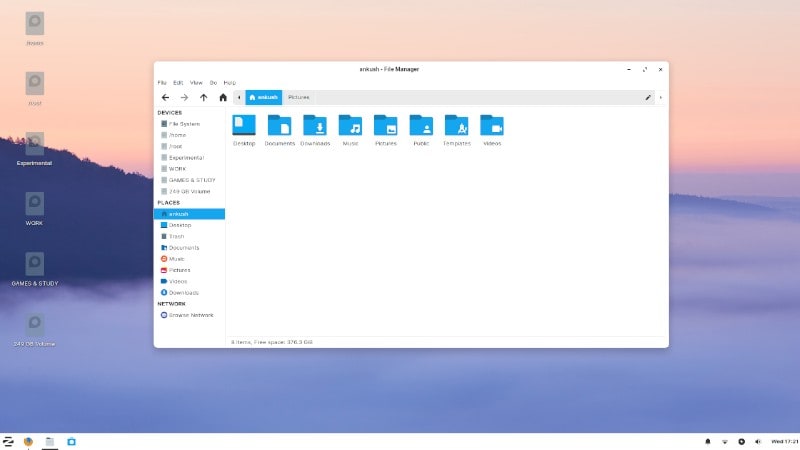Click the volume icon in the system tray
Image resolution: width=800 pixels, height=450 pixels.
pos(758,441)
